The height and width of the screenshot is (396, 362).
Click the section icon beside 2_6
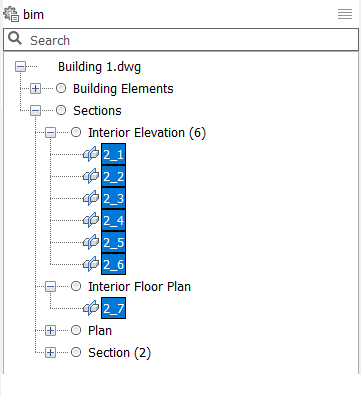[x=91, y=264]
